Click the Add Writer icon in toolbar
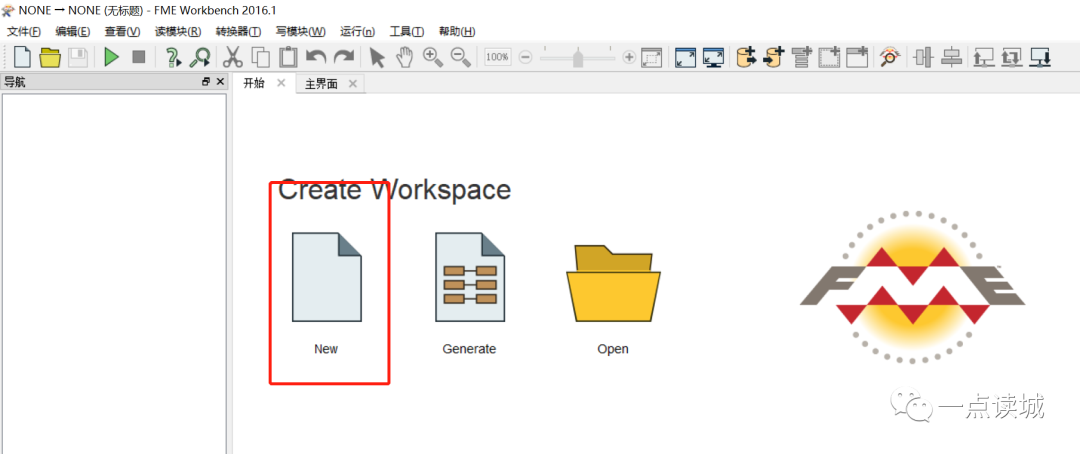The height and width of the screenshot is (454, 1080). (773, 57)
